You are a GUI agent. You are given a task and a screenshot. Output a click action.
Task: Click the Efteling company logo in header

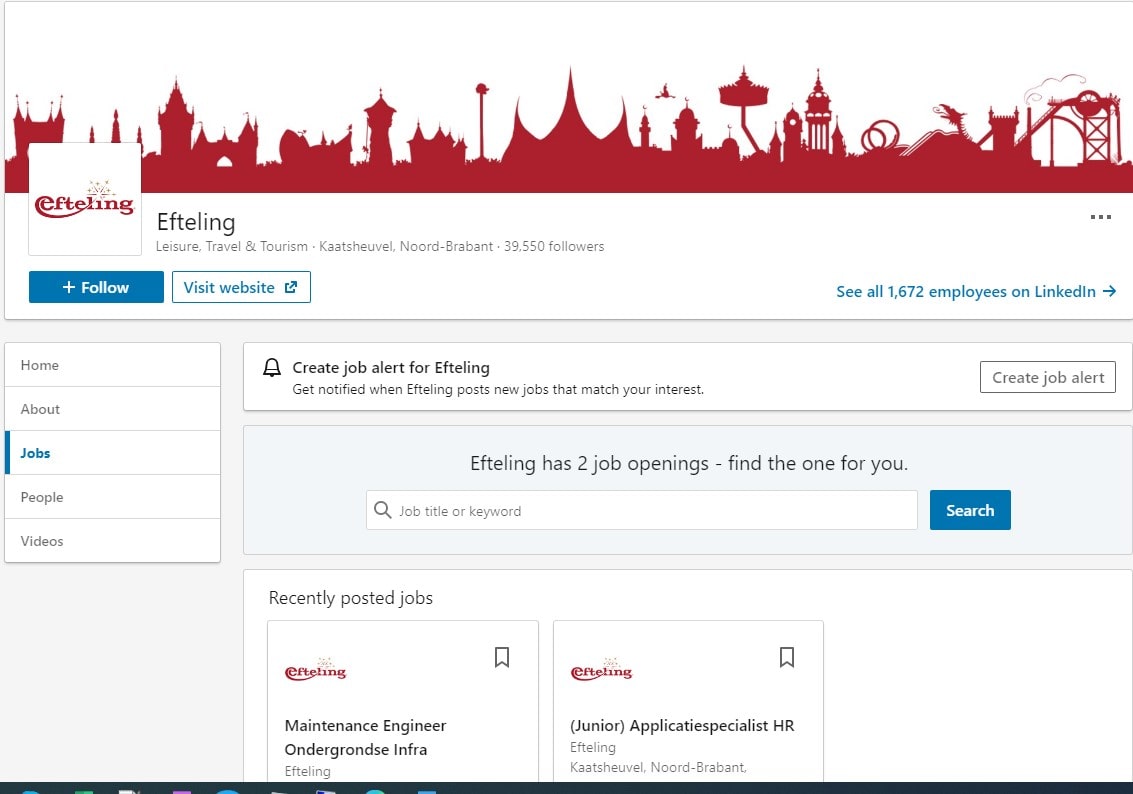85,199
